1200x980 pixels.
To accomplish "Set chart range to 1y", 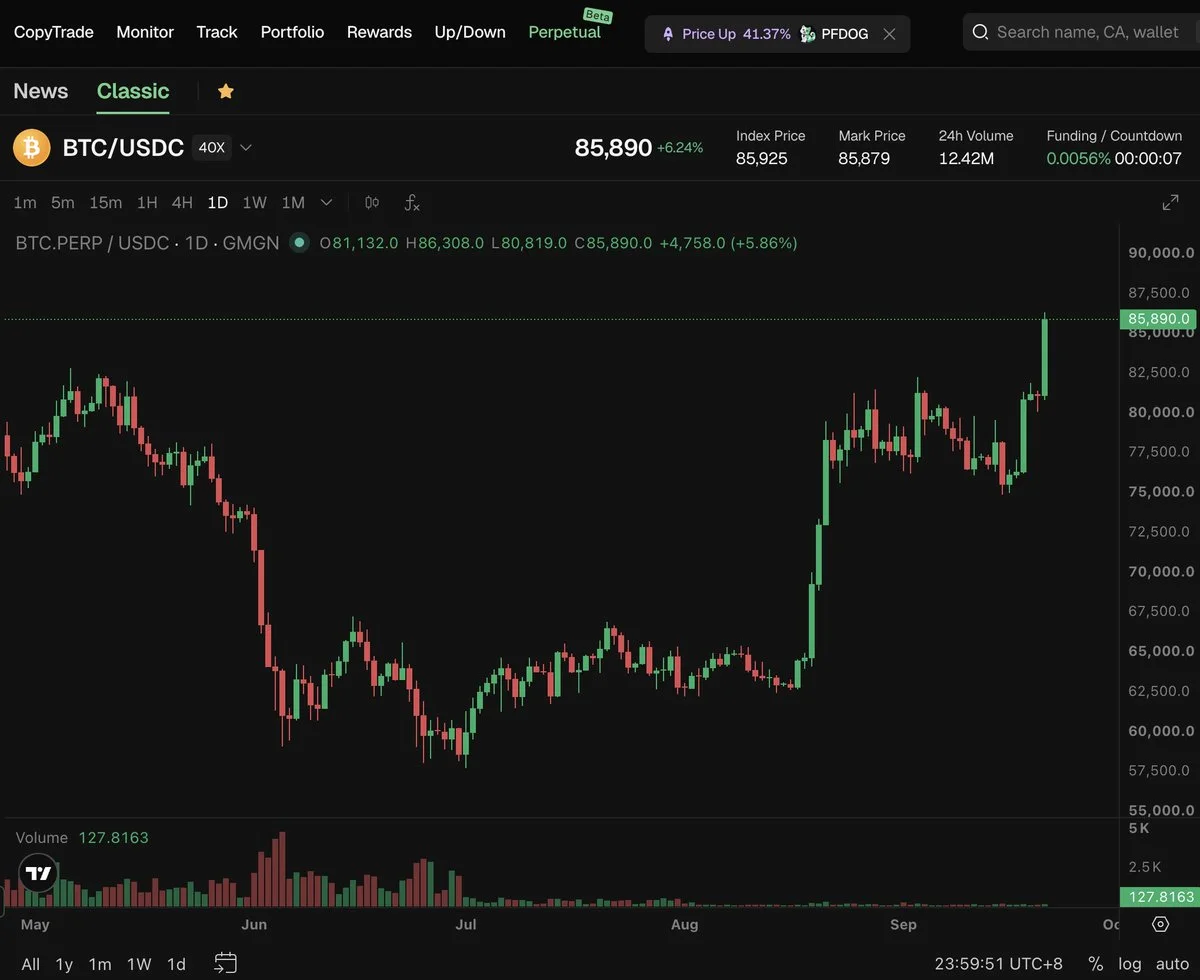I will [64, 964].
